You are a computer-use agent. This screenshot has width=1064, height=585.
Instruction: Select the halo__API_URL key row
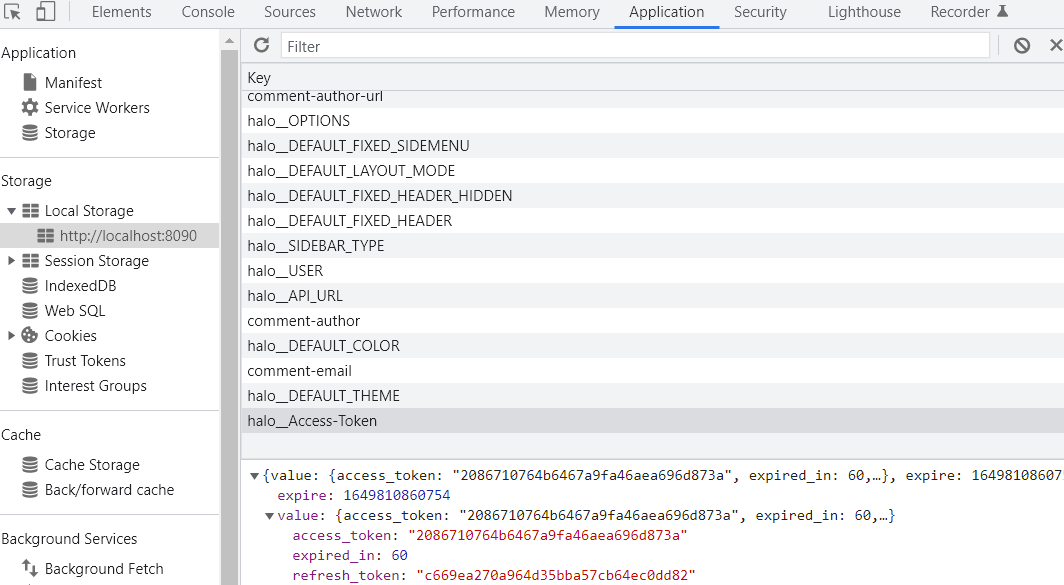(x=295, y=296)
